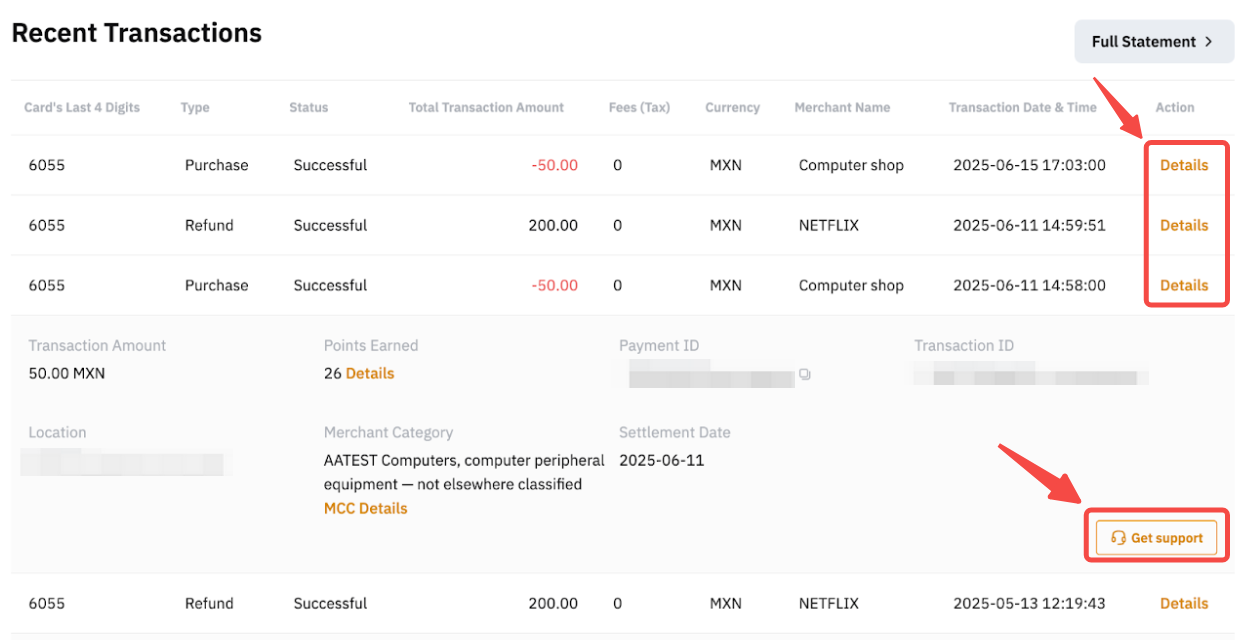
Task: Click the Status column header
Action: pyautogui.click(x=308, y=107)
